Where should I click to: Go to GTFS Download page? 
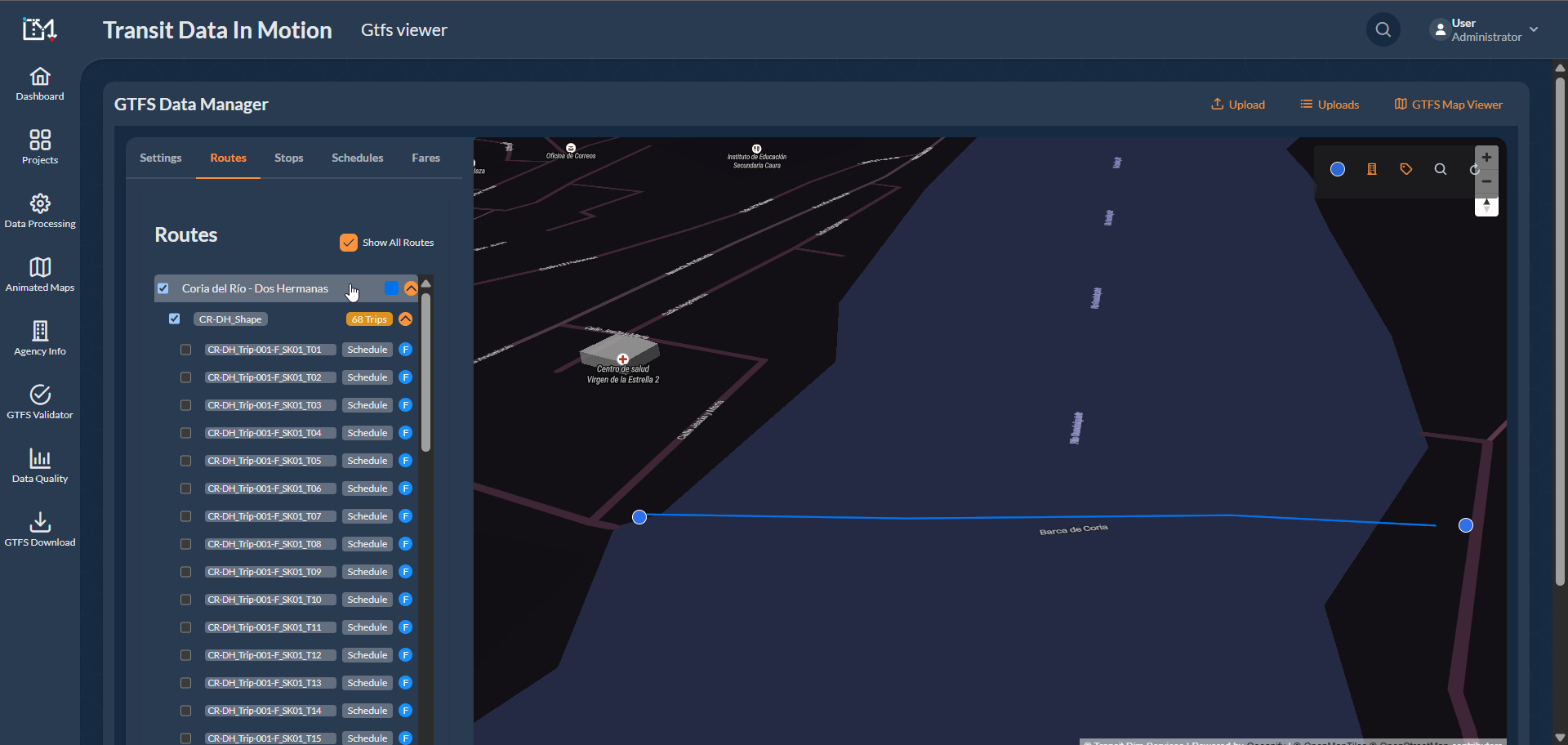click(x=40, y=529)
